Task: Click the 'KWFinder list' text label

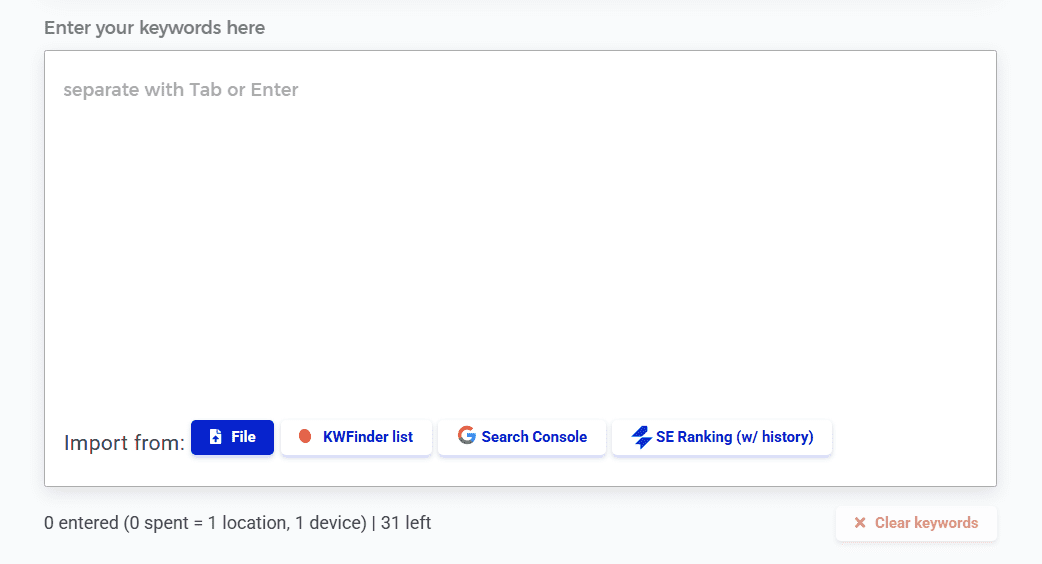Action: tap(368, 437)
